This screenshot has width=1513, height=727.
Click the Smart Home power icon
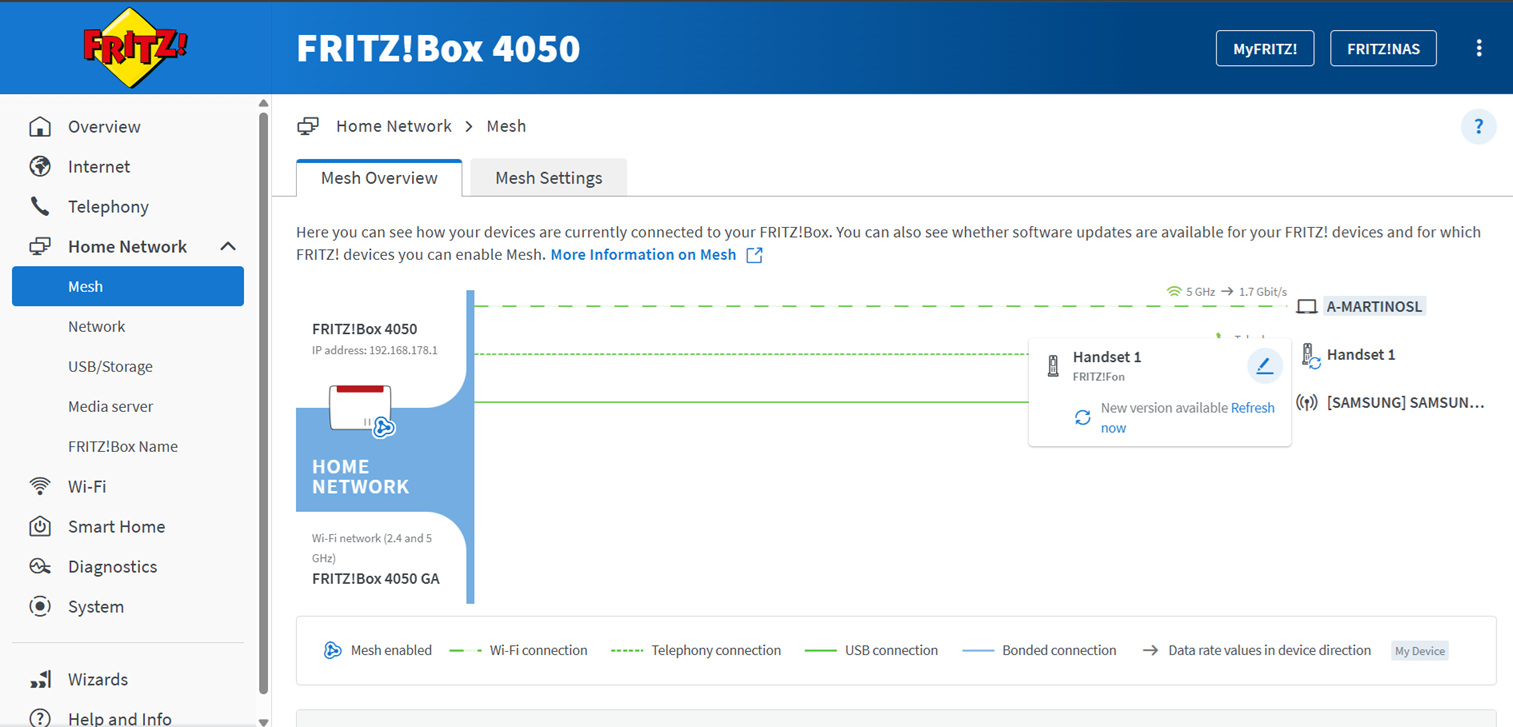tap(40, 527)
